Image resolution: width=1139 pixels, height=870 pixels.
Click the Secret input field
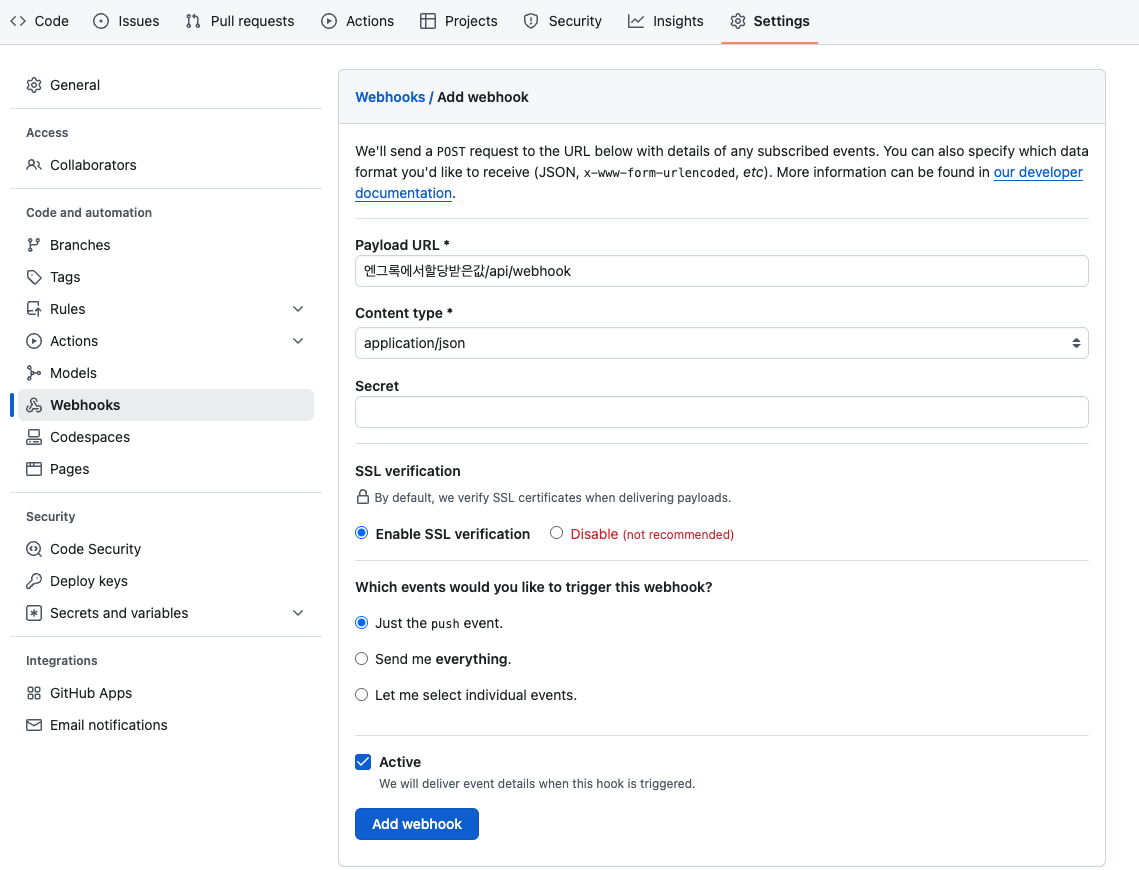click(721, 412)
